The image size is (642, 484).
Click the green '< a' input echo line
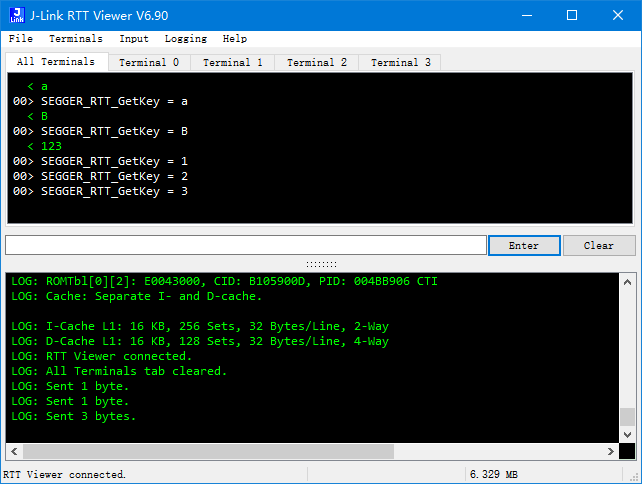pyautogui.click(x=37, y=86)
